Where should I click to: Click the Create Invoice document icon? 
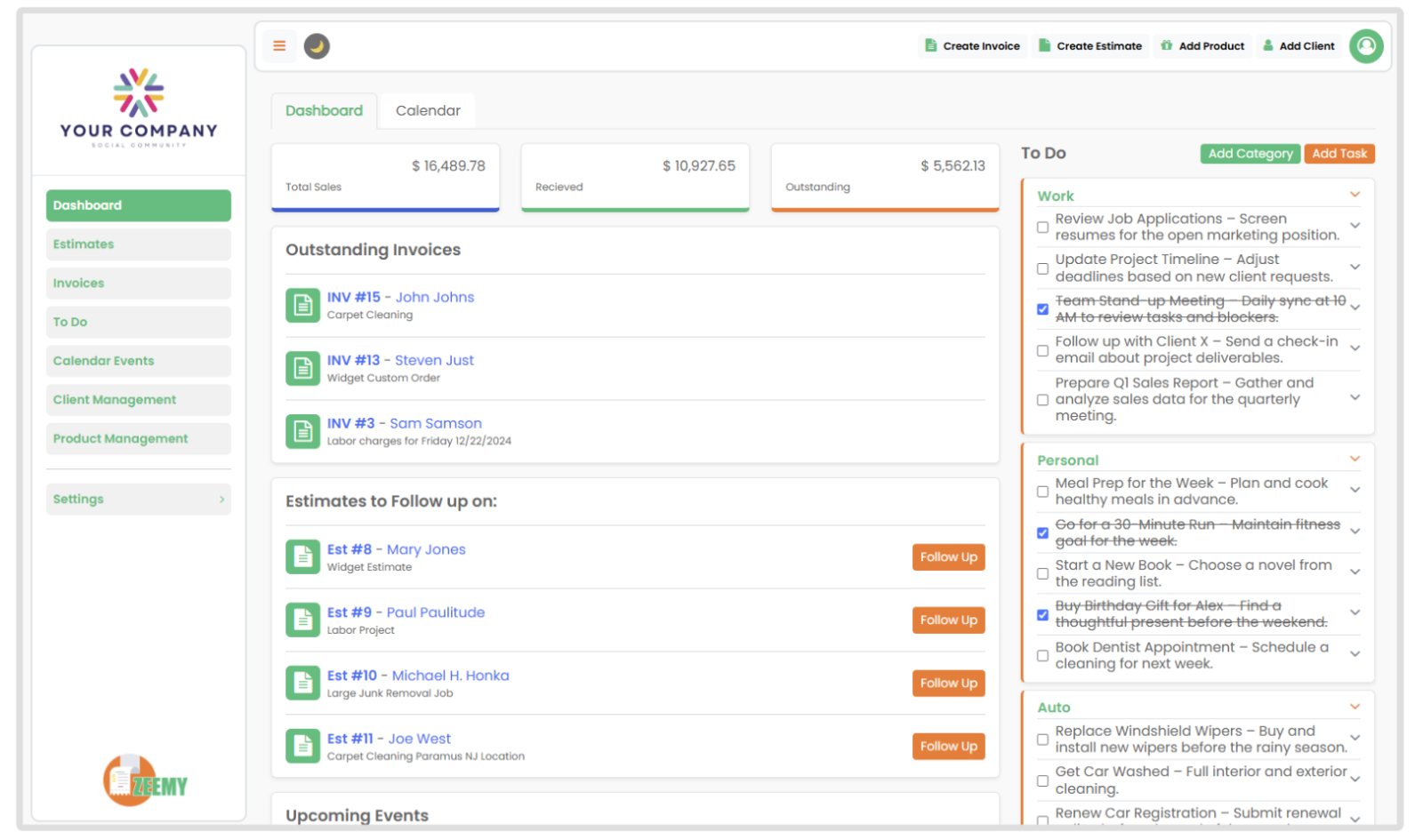pyautogui.click(x=930, y=45)
